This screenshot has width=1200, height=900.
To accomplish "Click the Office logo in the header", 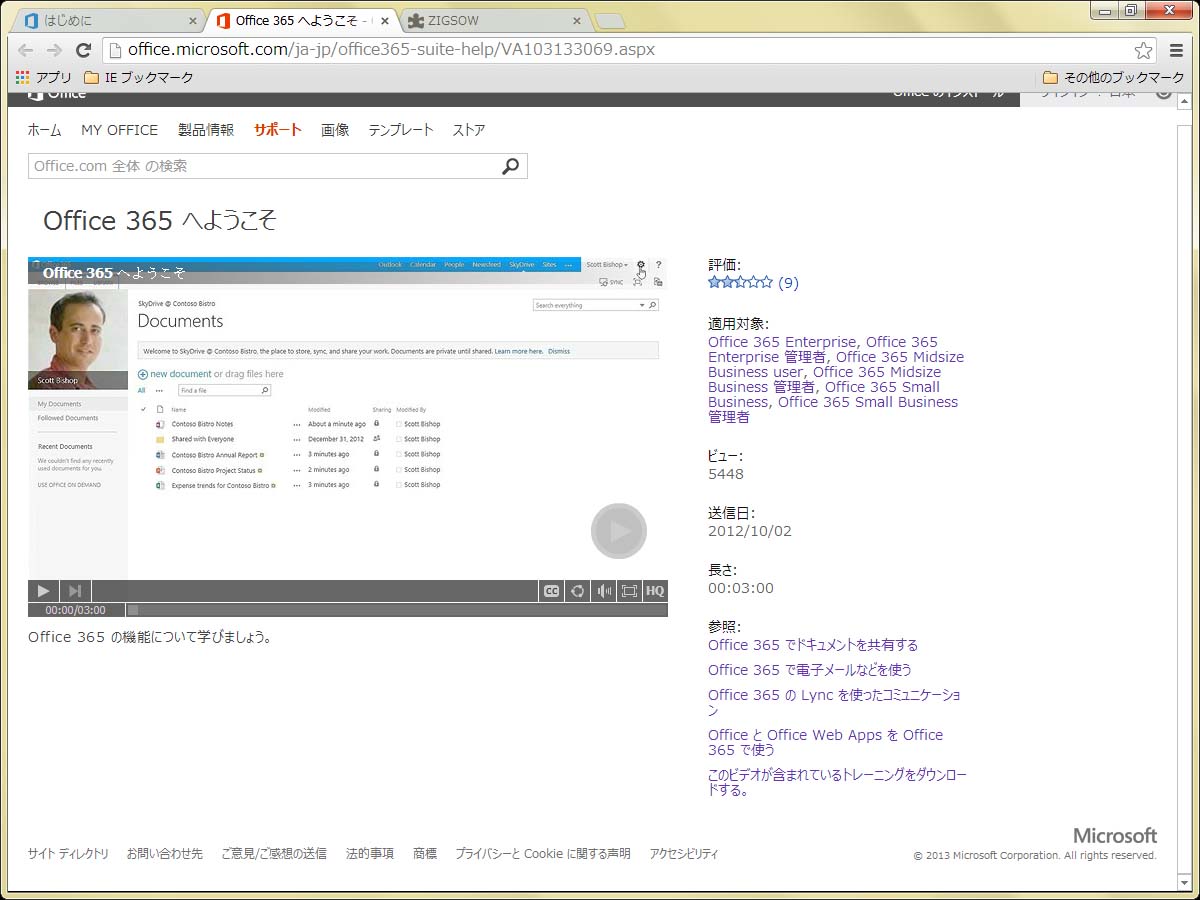I will click(57, 94).
